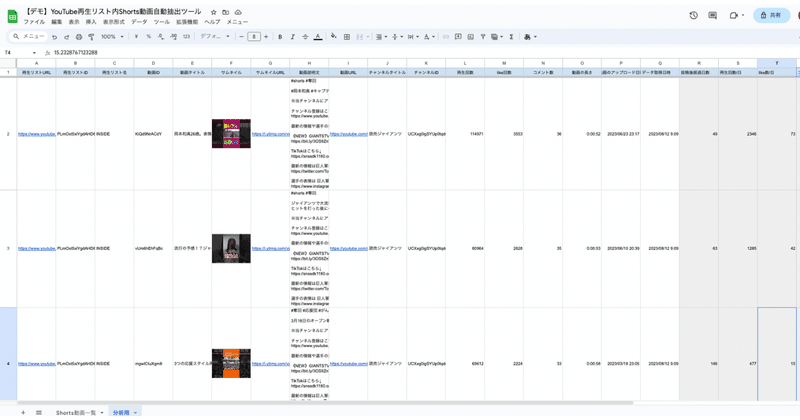
Task: Start a Meet call (camera icon)
Action: pos(736,15)
